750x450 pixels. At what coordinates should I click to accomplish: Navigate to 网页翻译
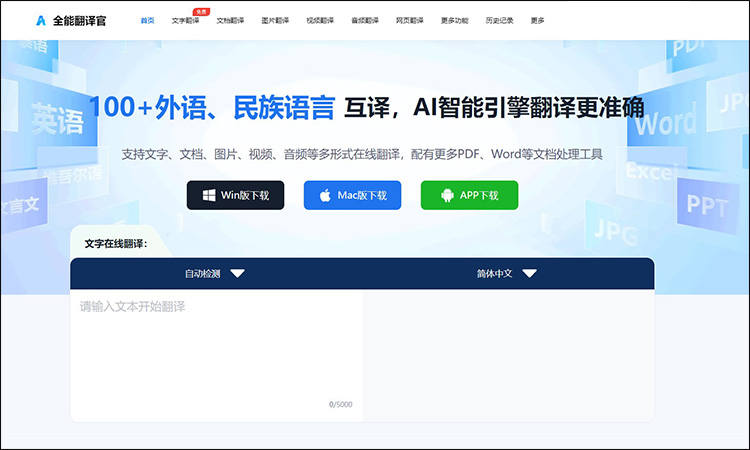pyautogui.click(x=410, y=20)
